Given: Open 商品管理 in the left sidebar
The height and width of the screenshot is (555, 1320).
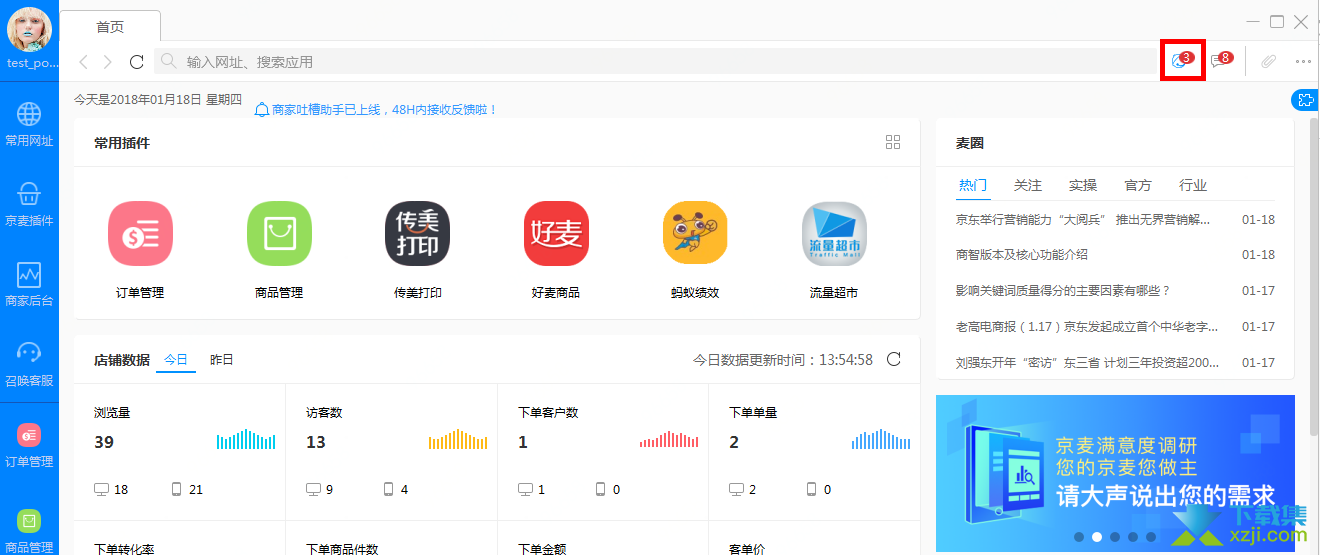Looking at the screenshot, I should 29,531.
